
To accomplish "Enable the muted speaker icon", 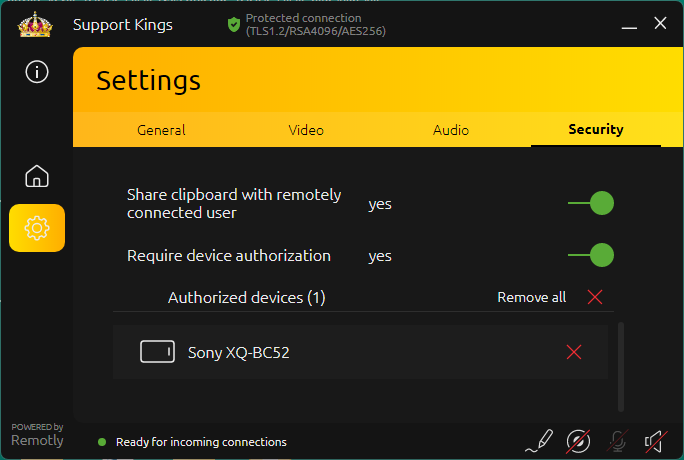I will pos(655,440).
